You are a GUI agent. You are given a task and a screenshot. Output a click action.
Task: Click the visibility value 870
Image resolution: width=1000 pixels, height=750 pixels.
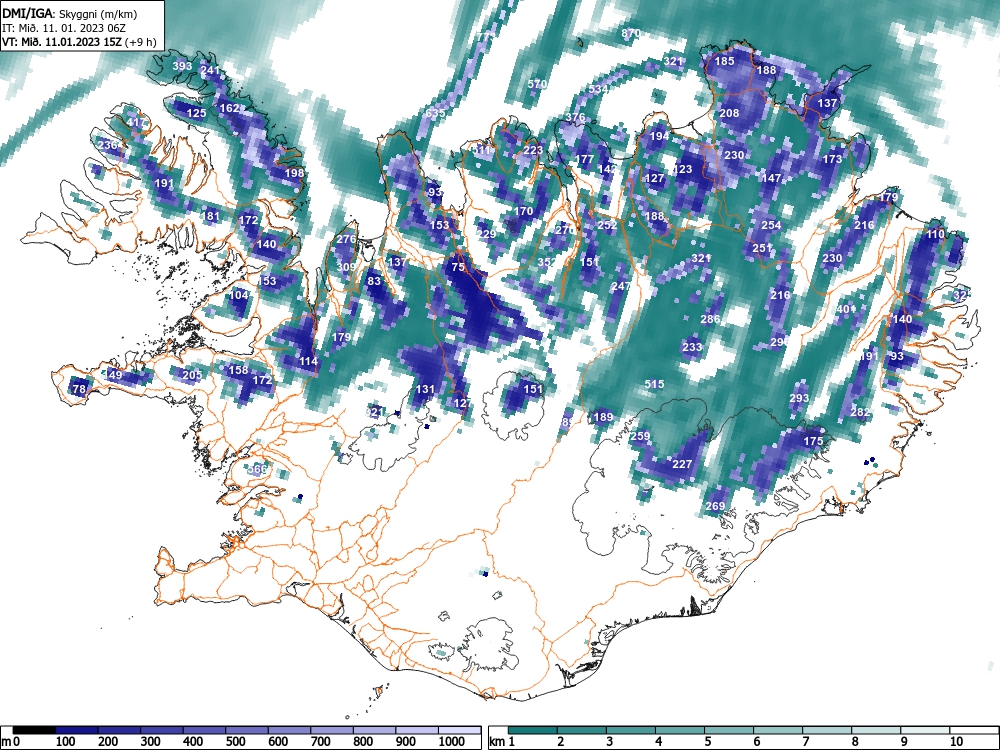pos(631,33)
